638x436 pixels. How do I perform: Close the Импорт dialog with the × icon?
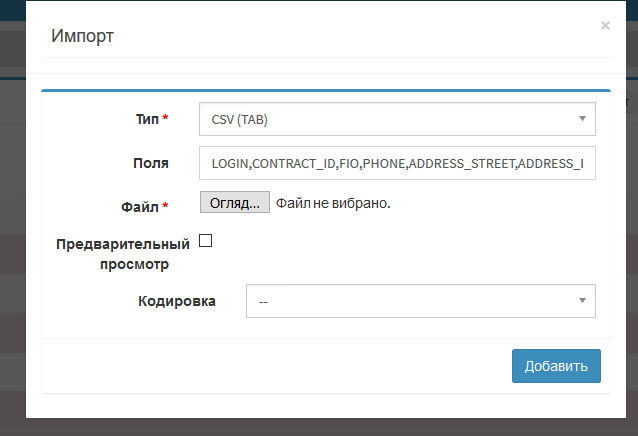click(x=605, y=26)
